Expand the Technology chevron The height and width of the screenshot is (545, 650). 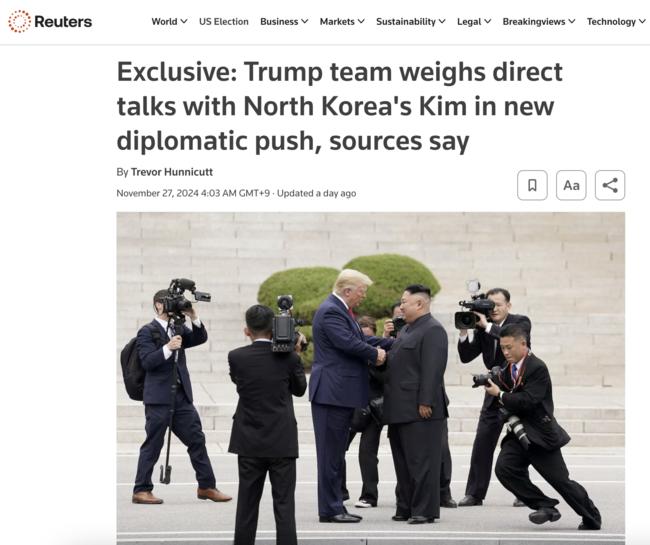point(643,22)
